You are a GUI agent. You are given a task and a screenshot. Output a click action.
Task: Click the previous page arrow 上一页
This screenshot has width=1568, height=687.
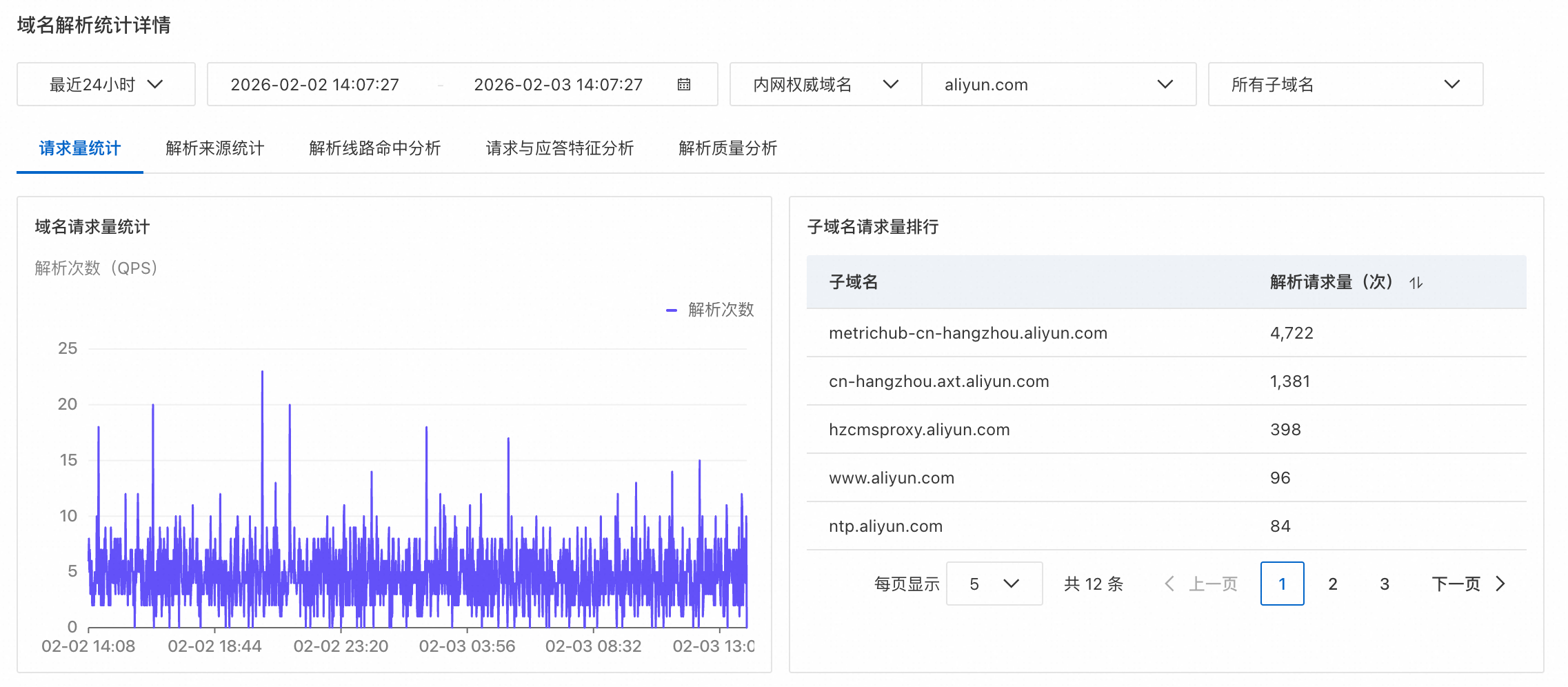tap(1201, 584)
